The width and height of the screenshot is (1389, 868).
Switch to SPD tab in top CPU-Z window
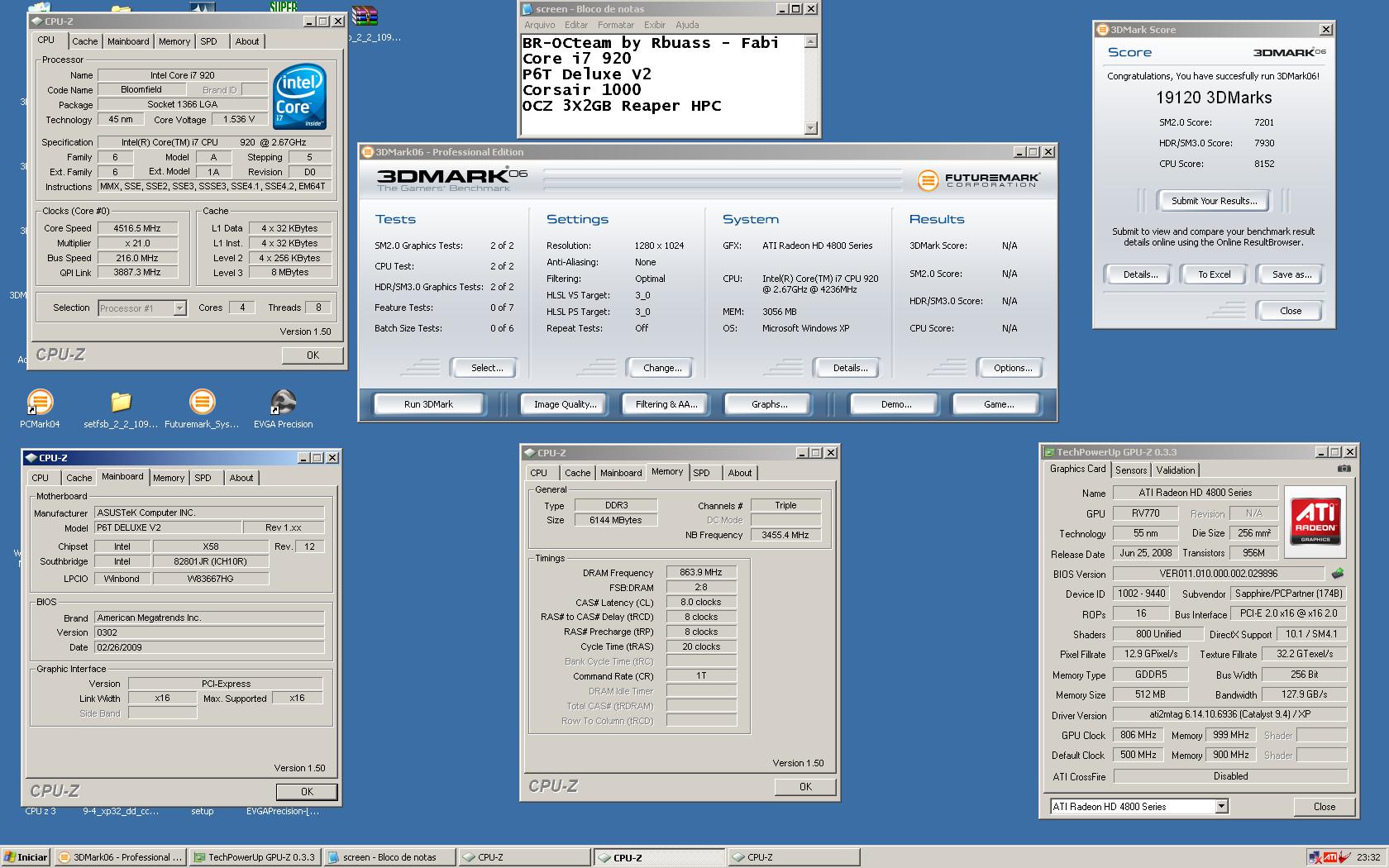pos(209,41)
